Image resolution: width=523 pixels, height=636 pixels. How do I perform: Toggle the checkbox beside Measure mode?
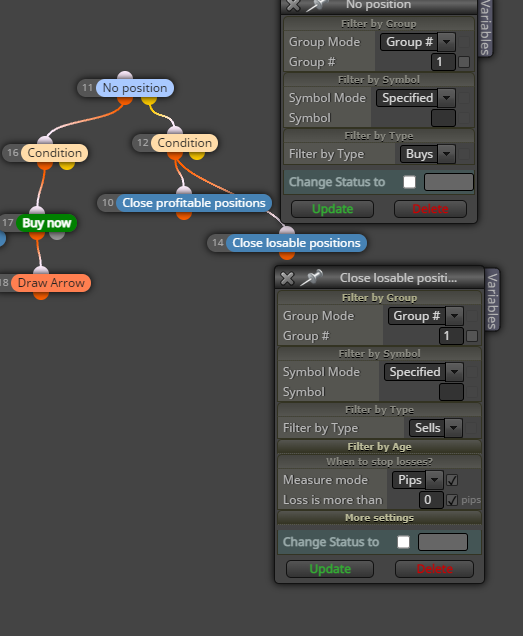[x=452, y=480]
